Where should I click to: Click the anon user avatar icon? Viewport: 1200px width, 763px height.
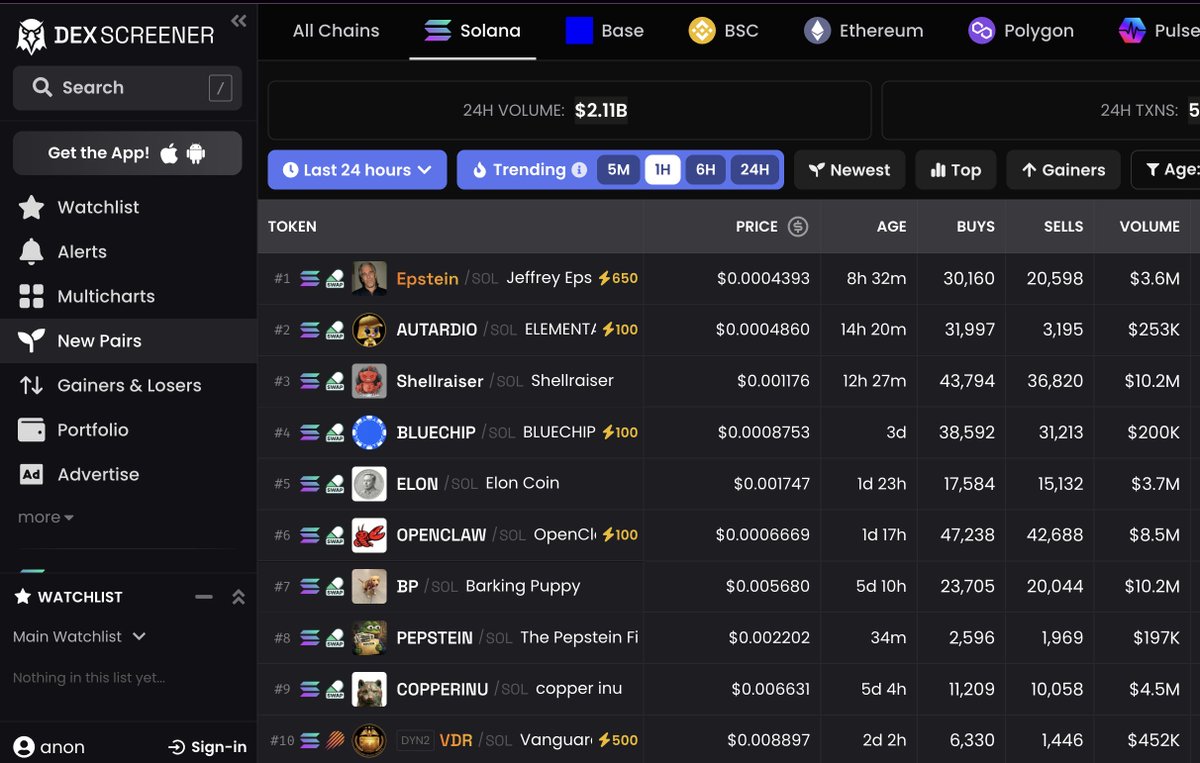tap(24, 747)
